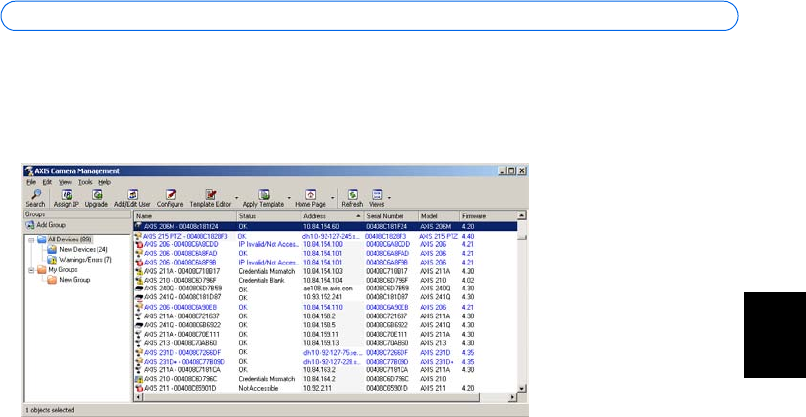Collapse the All Devices tree node
The width and height of the screenshot is (806, 417).
pos(31,240)
